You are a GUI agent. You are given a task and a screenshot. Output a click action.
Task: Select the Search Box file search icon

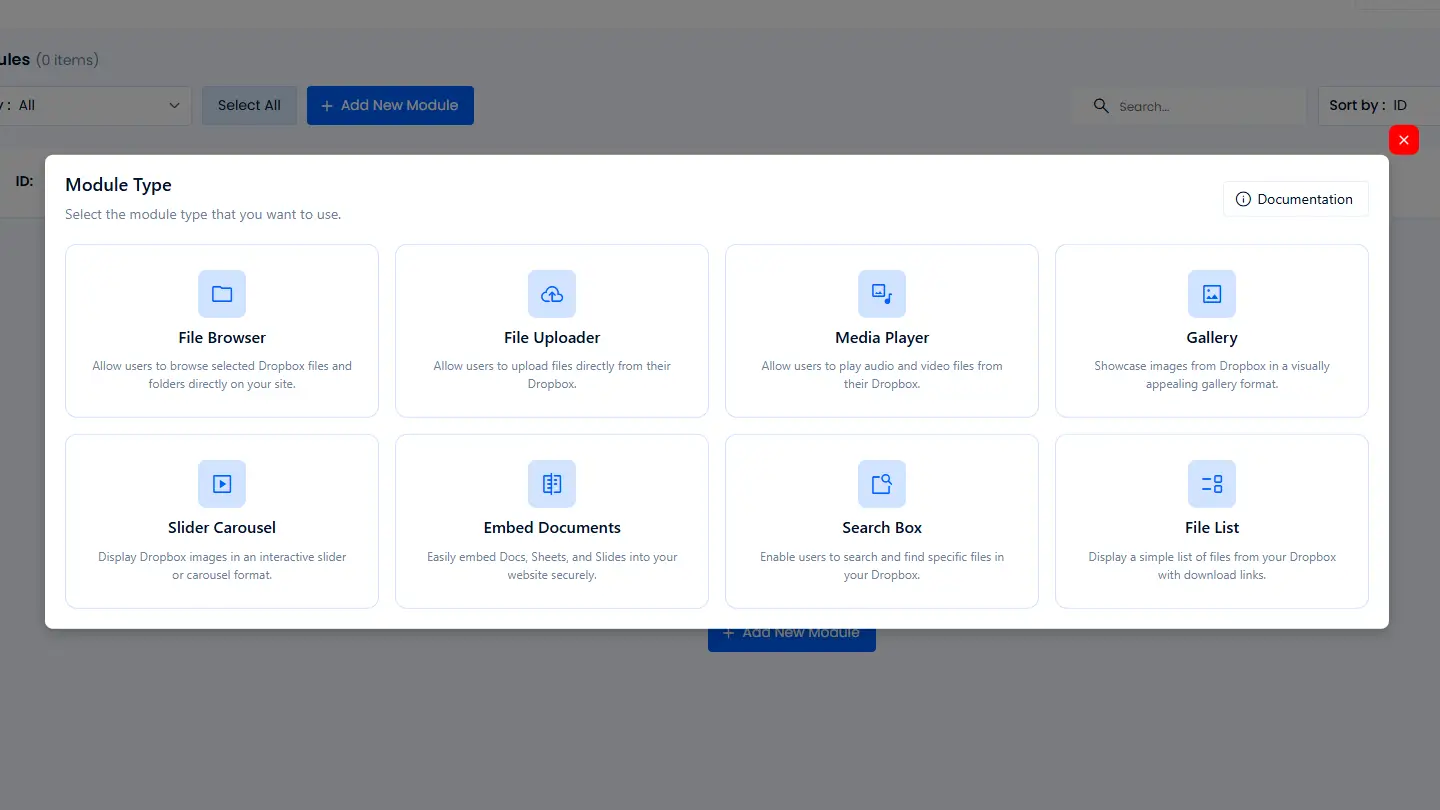point(881,483)
